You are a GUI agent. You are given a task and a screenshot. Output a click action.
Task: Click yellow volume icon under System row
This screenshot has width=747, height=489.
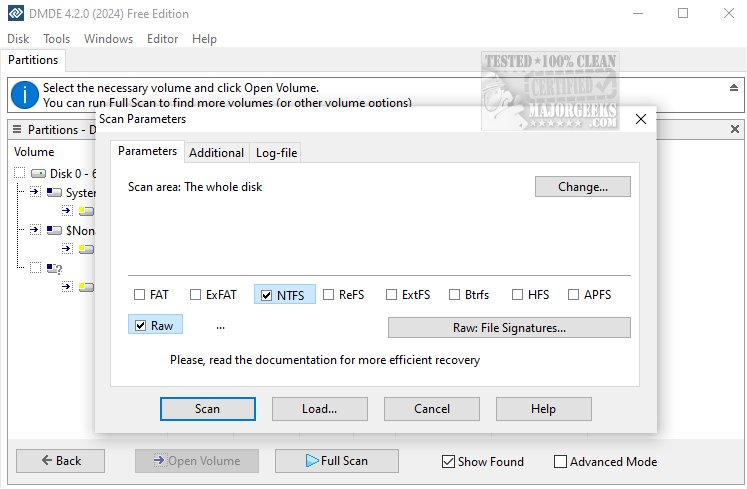(x=86, y=211)
